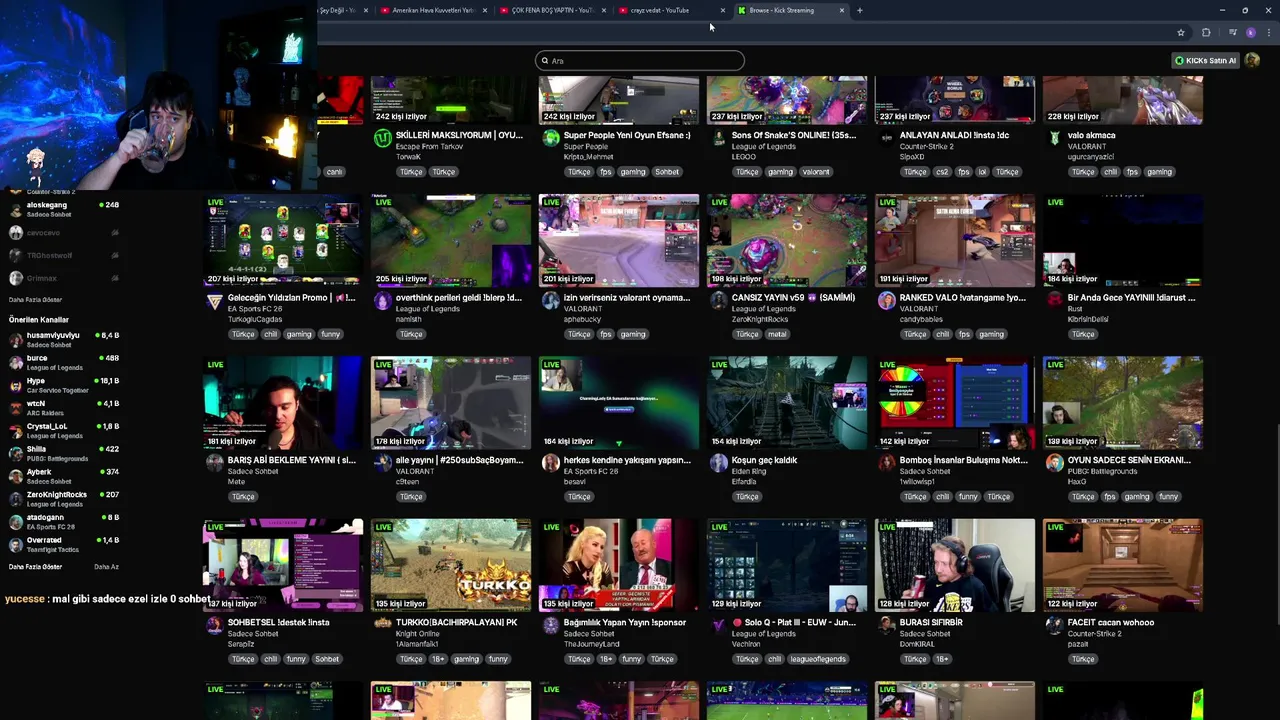Screen dimensions: 1280x720
Task: Click TurkogluCagdas's streamer avatar icon
Action: pos(214,301)
